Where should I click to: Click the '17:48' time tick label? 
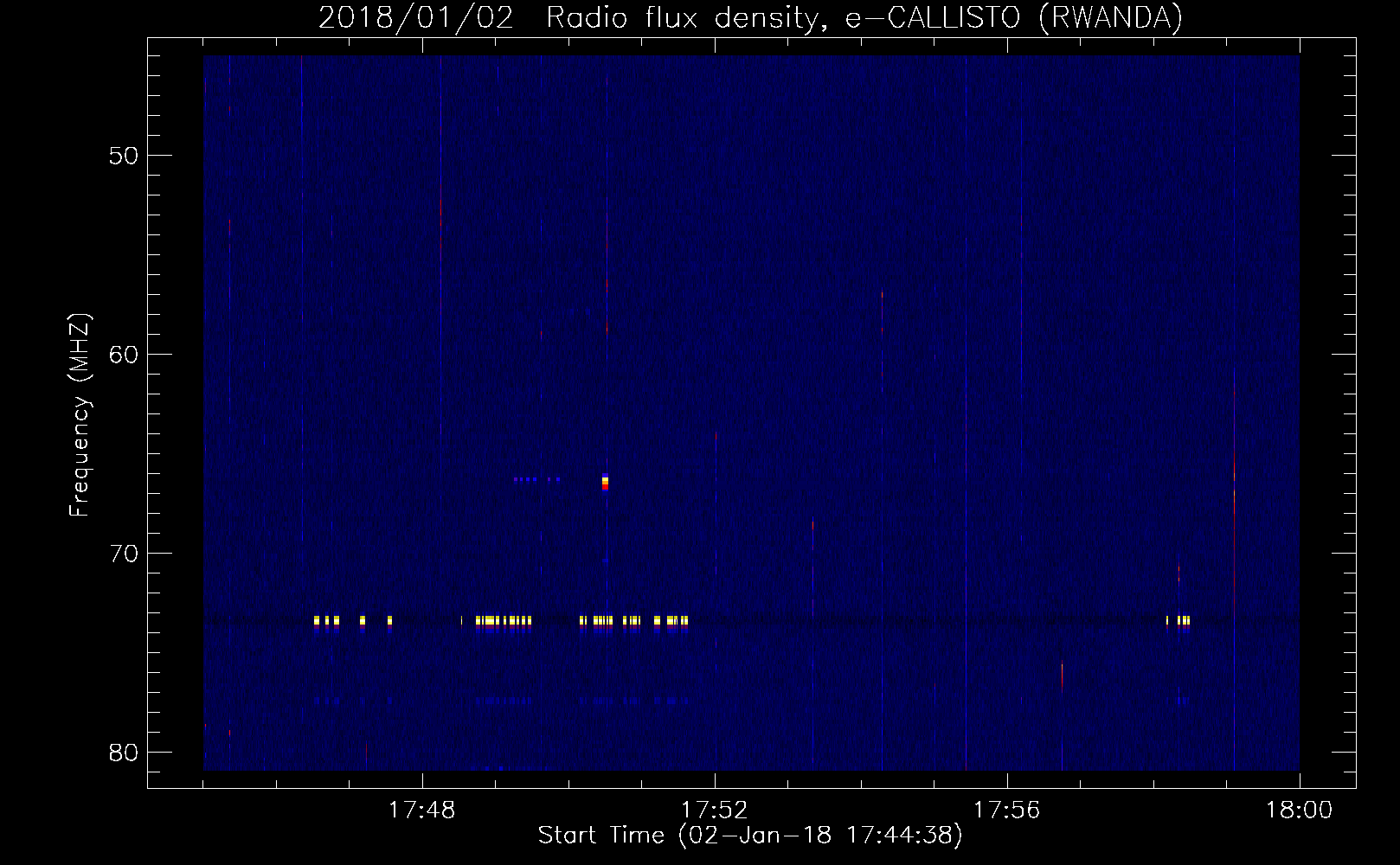[422, 811]
